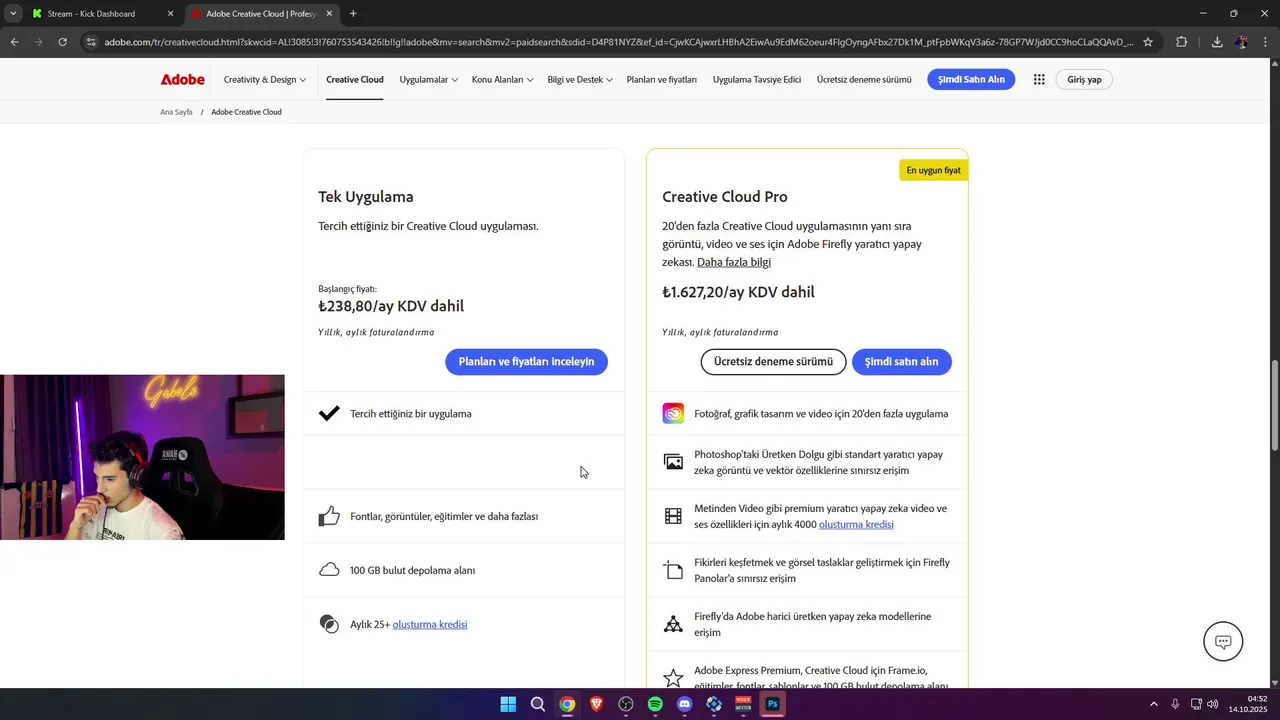Open Discord from the taskbar
1280x720 pixels.
pos(685,704)
